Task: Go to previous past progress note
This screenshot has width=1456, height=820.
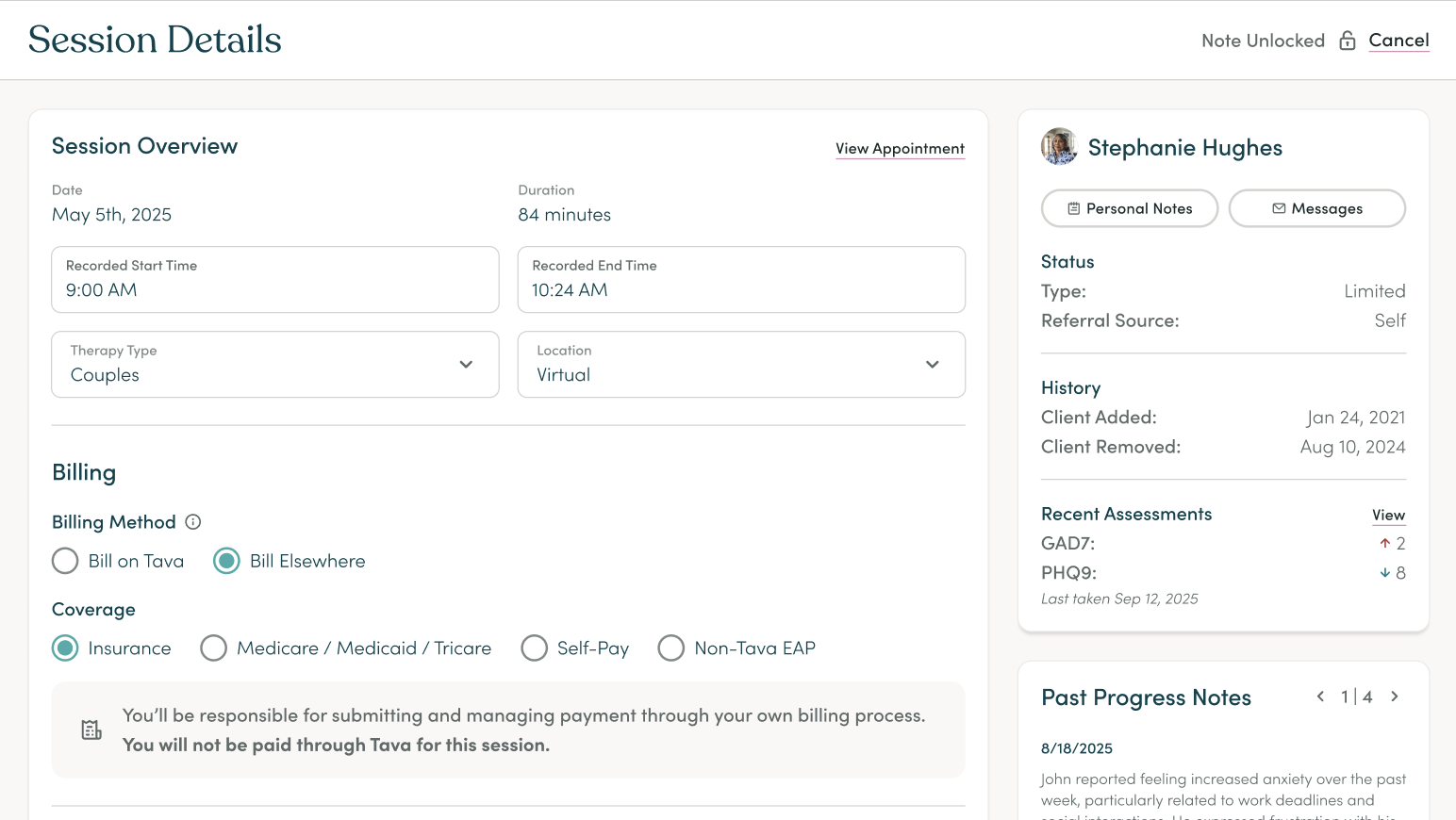Action: (1320, 697)
